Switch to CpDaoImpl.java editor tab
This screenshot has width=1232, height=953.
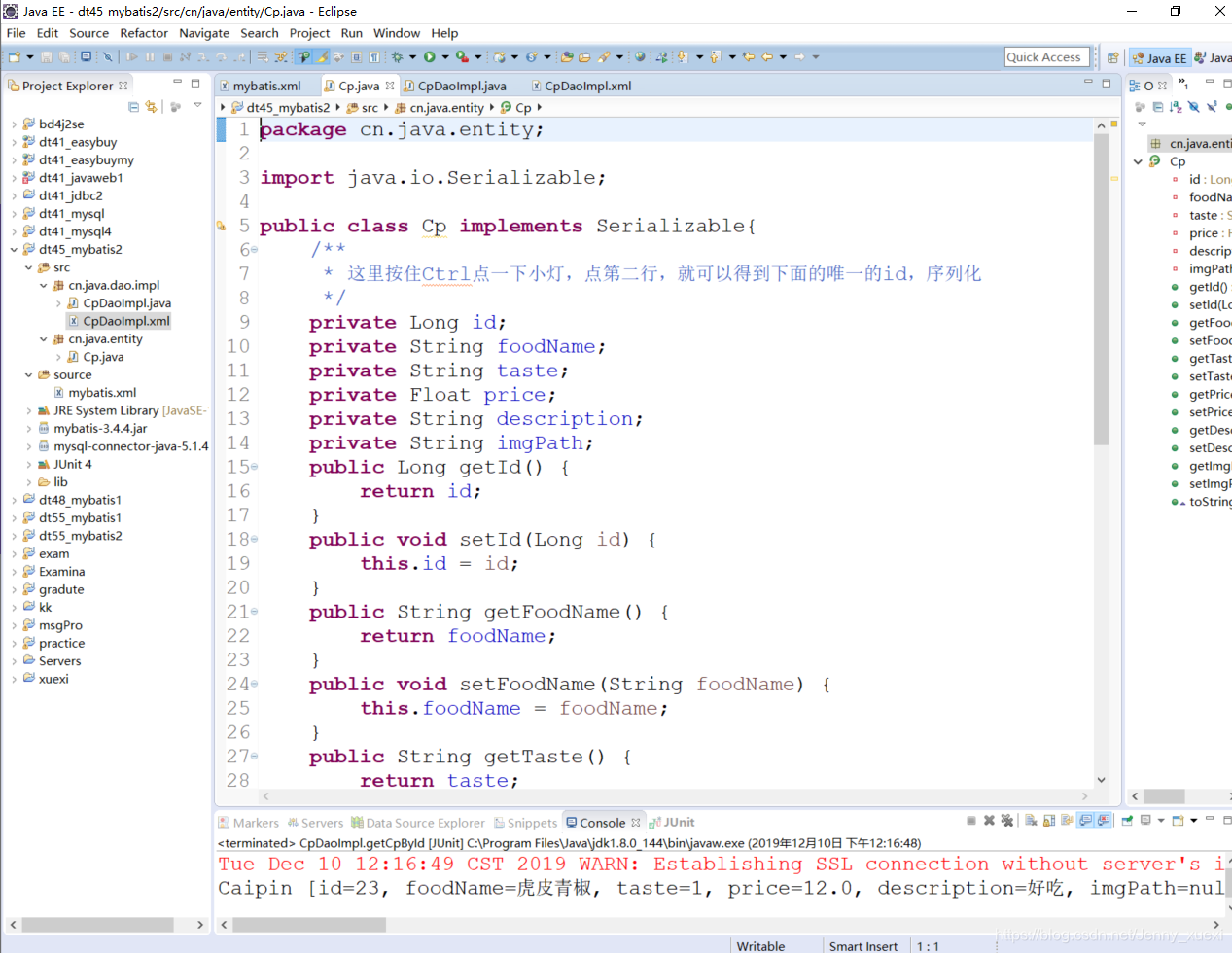(455, 86)
